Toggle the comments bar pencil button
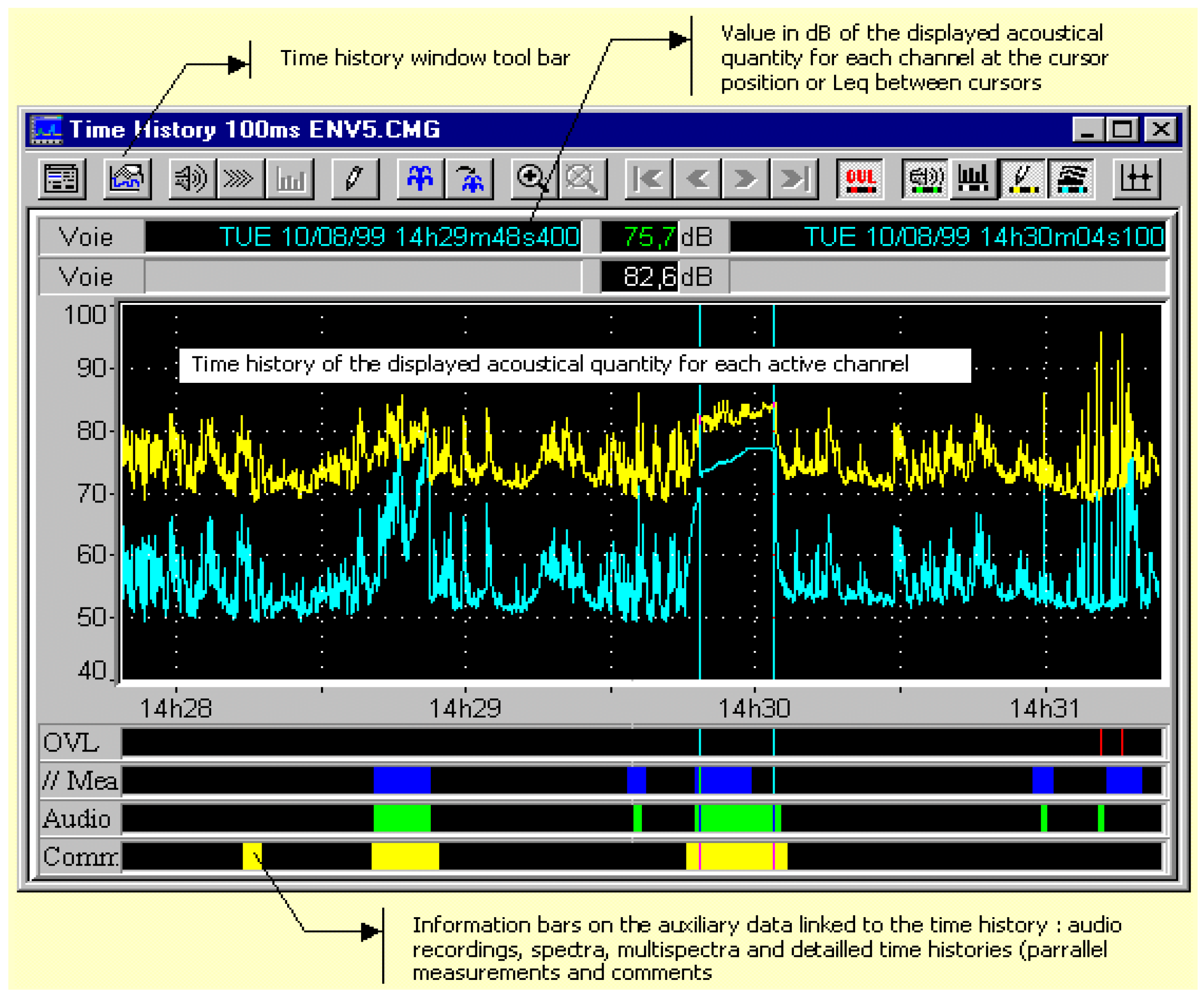The width and height of the screenshot is (1204, 999). click(x=1022, y=178)
